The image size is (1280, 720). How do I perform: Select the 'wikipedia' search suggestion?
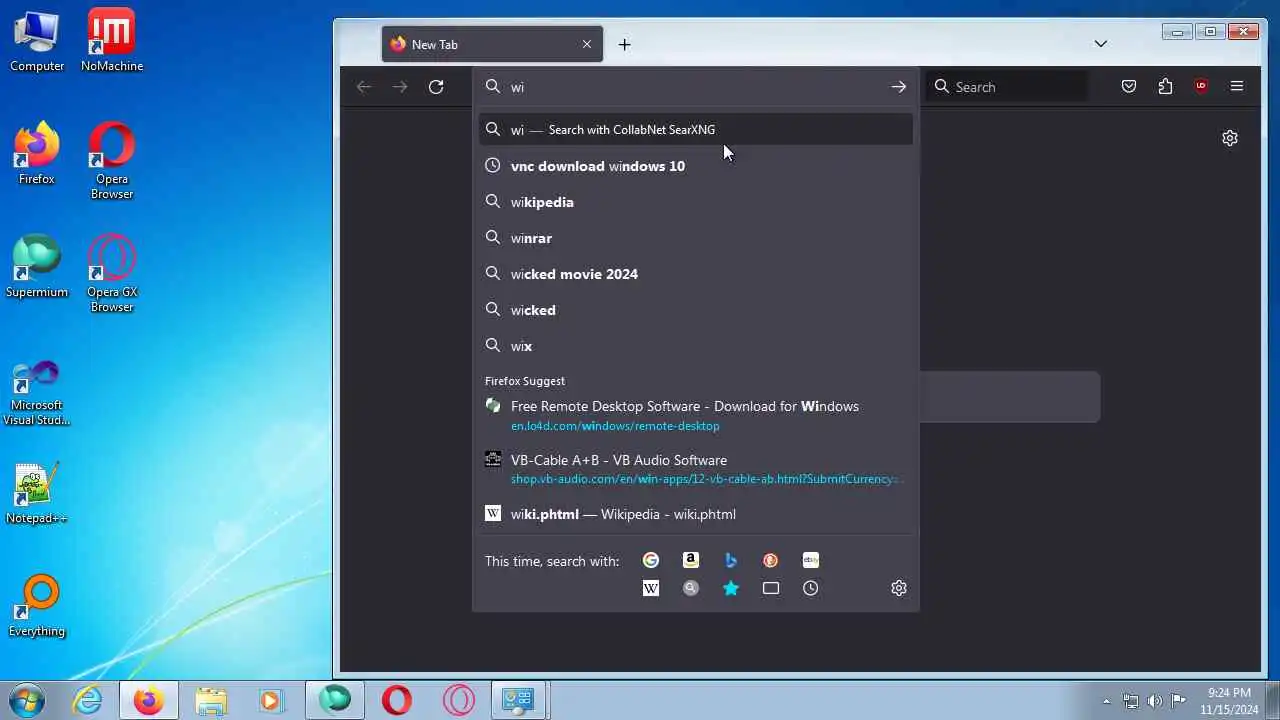(x=696, y=202)
